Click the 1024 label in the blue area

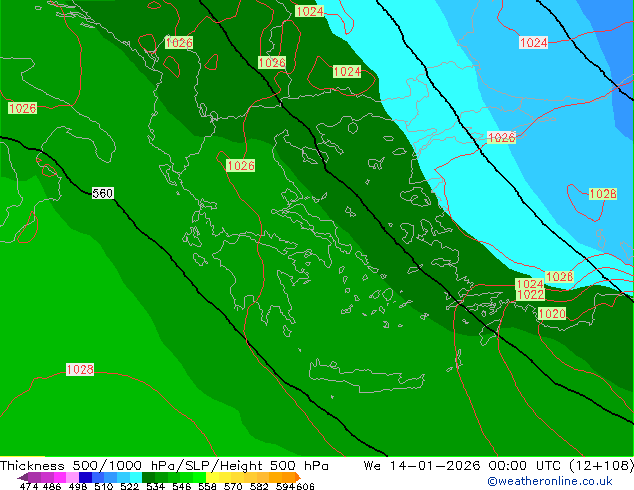(x=533, y=42)
